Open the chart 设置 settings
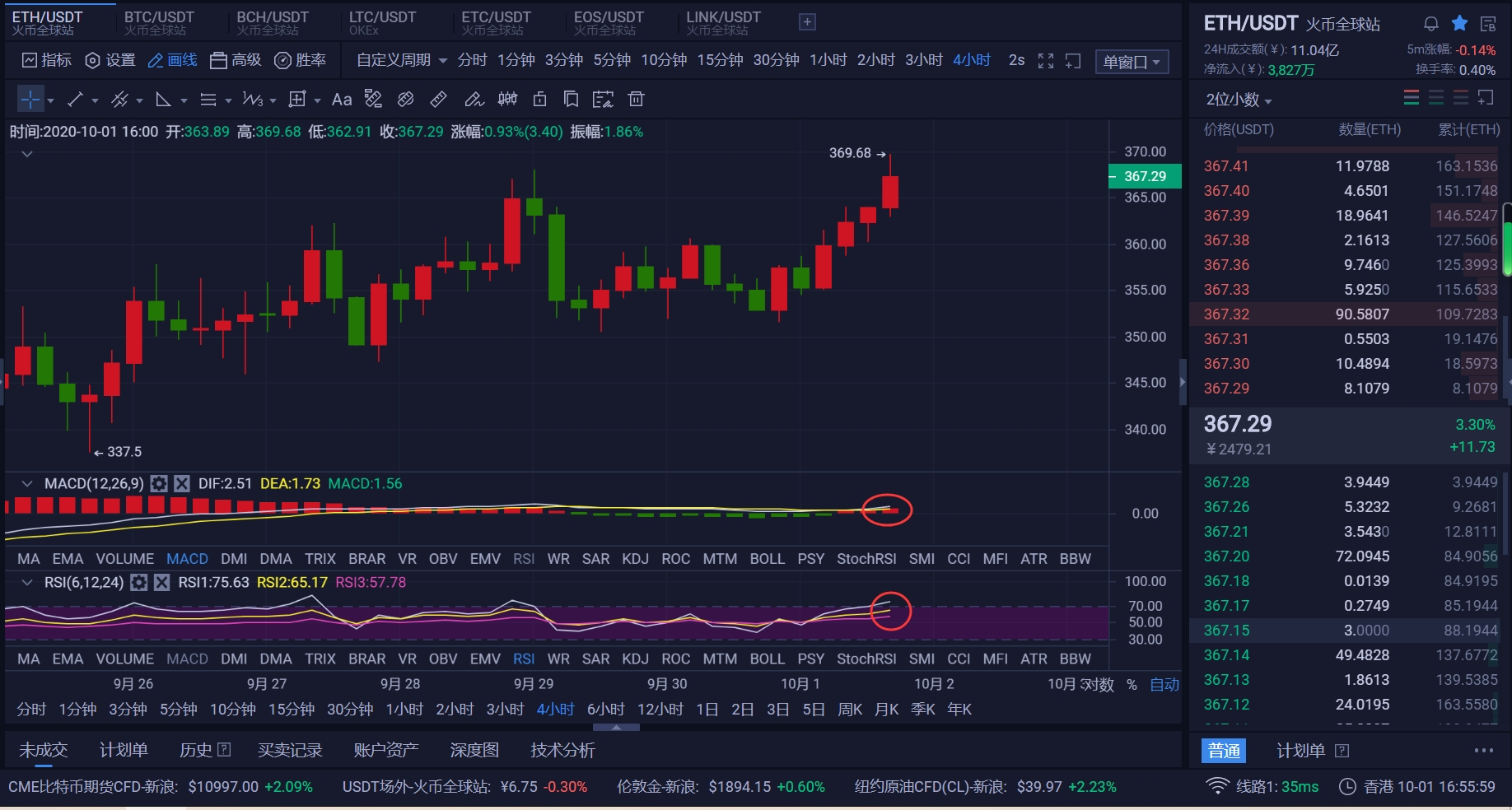This screenshot has width=1512, height=810. tap(110, 59)
